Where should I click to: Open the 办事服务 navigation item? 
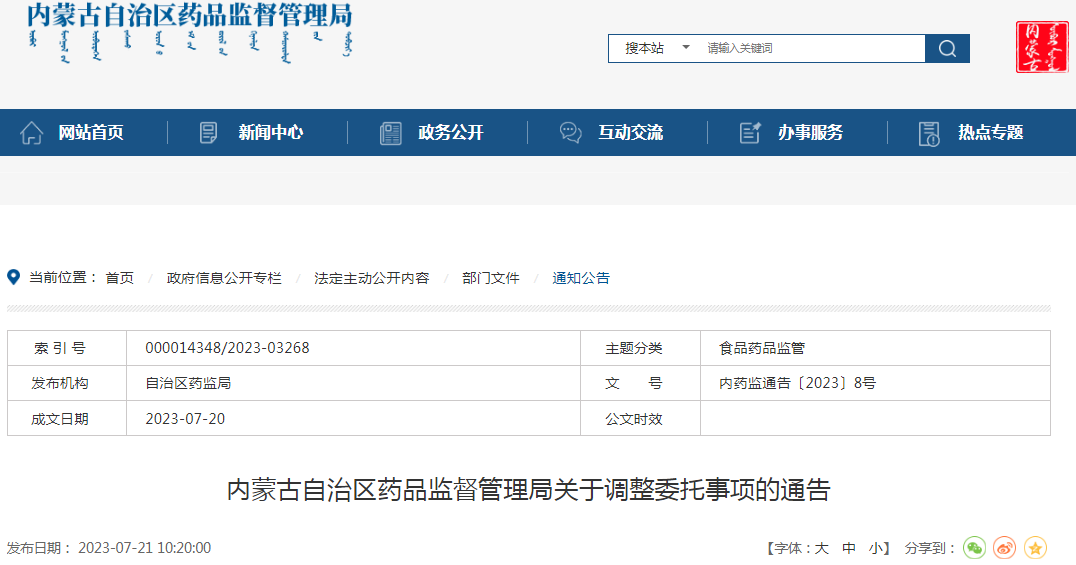[x=810, y=132]
